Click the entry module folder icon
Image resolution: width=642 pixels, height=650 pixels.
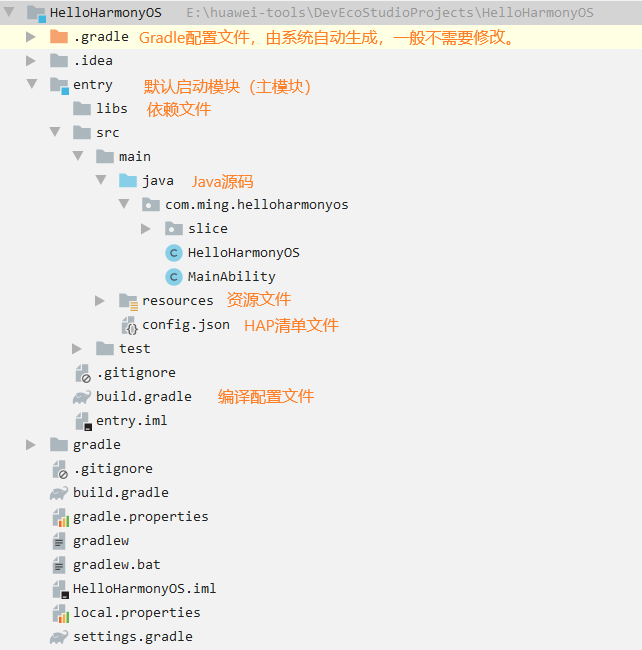point(59,86)
